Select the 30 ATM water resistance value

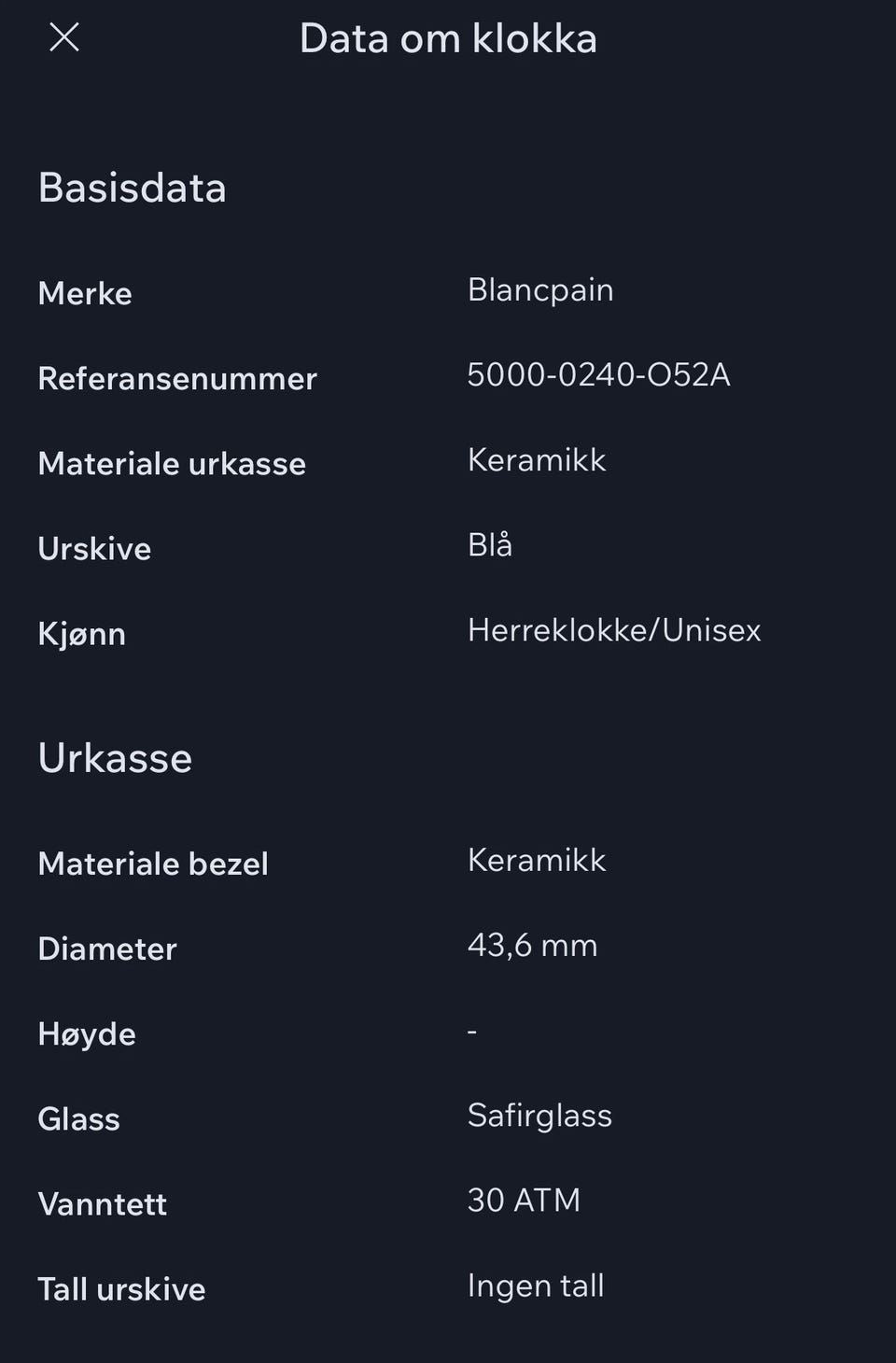pos(524,1201)
